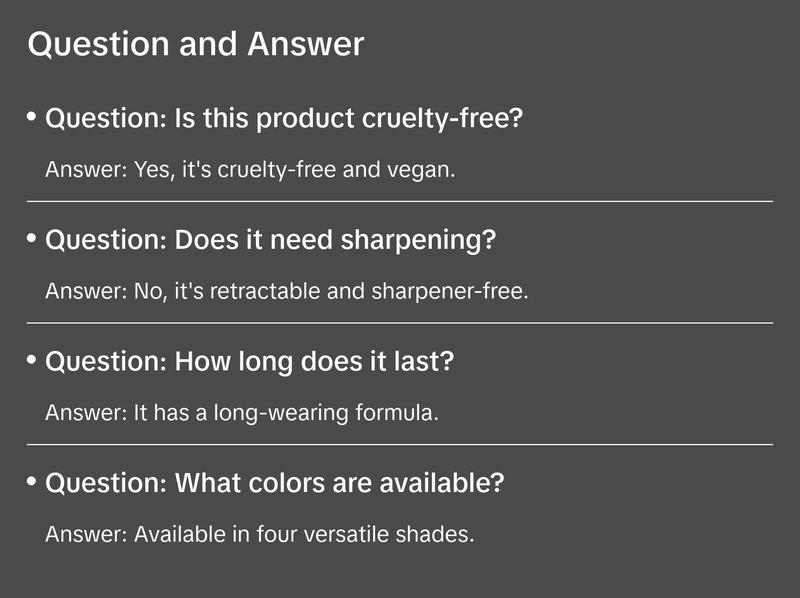Viewport: 800px width, 598px height.
Task: Select the "How long does it last?" question
Action: (250, 362)
